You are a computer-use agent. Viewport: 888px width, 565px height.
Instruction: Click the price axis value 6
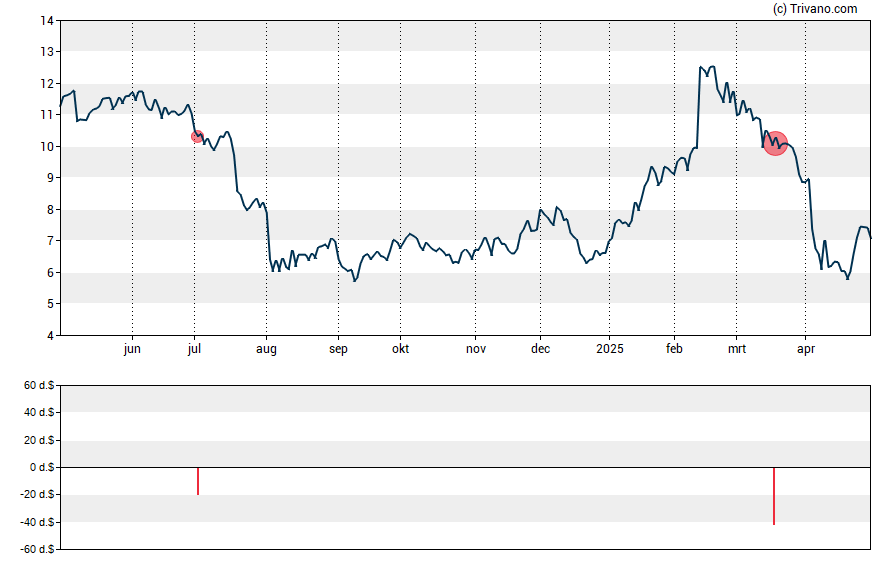pos(50,272)
